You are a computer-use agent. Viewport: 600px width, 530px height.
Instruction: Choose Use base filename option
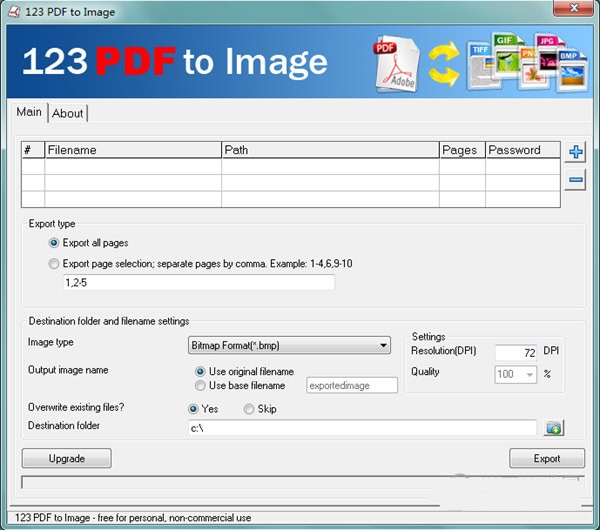(x=200, y=385)
